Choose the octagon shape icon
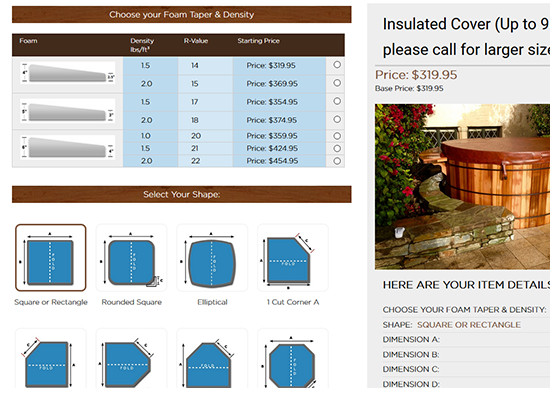 click(x=293, y=359)
